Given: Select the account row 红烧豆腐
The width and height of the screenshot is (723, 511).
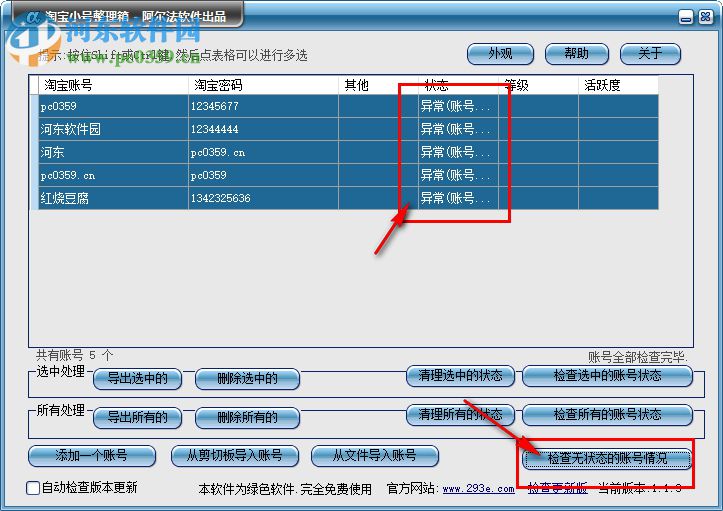Looking at the screenshot, I should click(x=348, y=198).
